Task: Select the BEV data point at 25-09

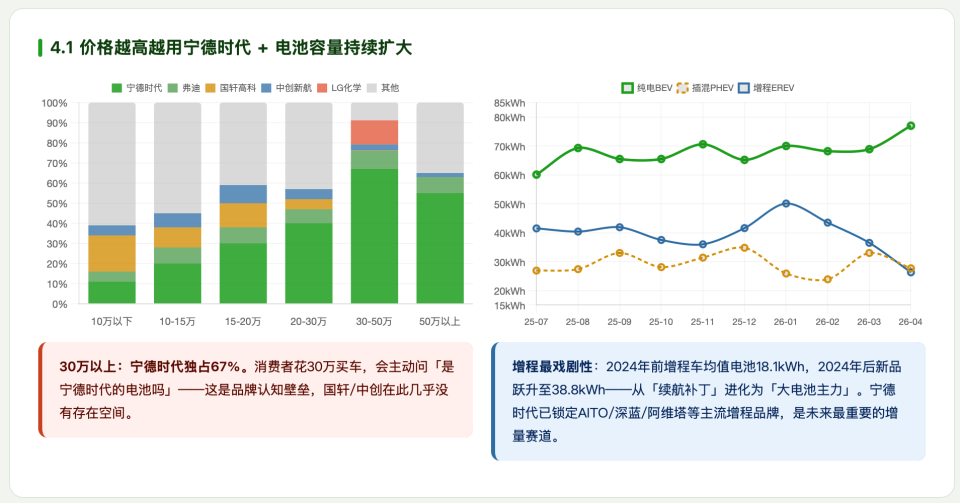Action: (x=620, y=159)
